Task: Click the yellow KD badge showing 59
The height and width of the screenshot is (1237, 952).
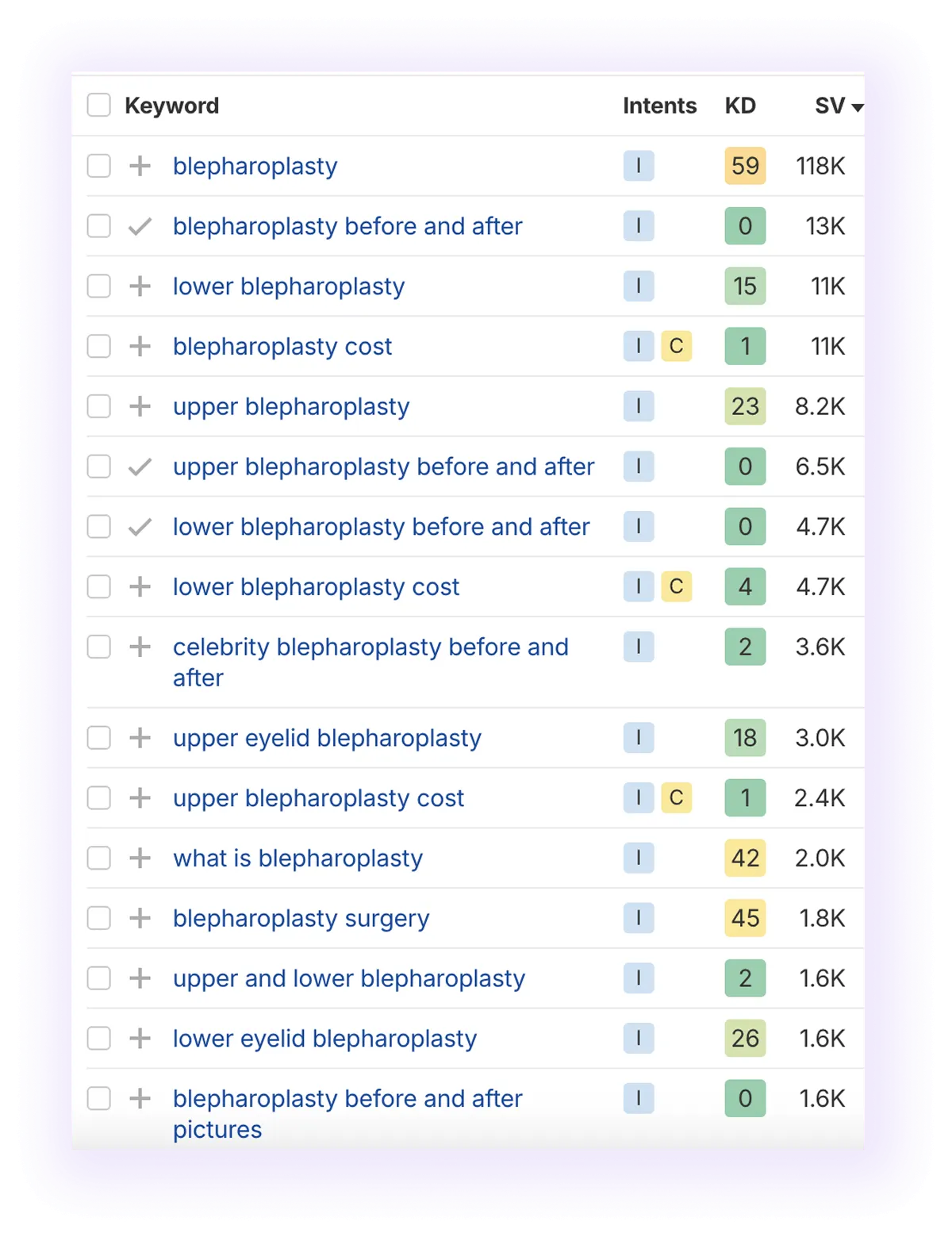Action: point(744,166)
